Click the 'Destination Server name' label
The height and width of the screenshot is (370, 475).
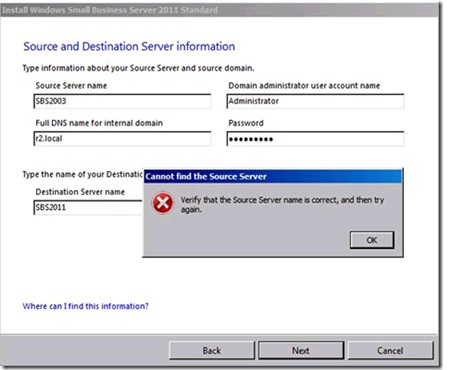(80, 192)
